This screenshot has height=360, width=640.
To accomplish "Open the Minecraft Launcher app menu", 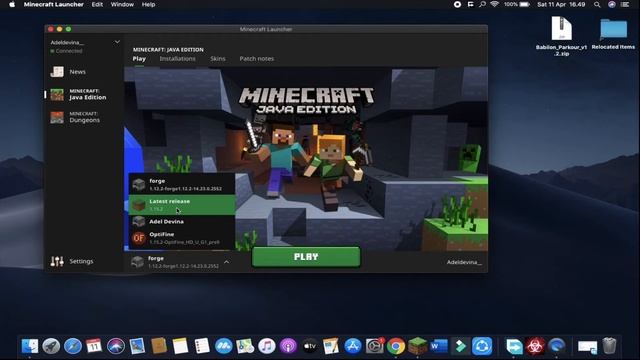I will (53, 4).
